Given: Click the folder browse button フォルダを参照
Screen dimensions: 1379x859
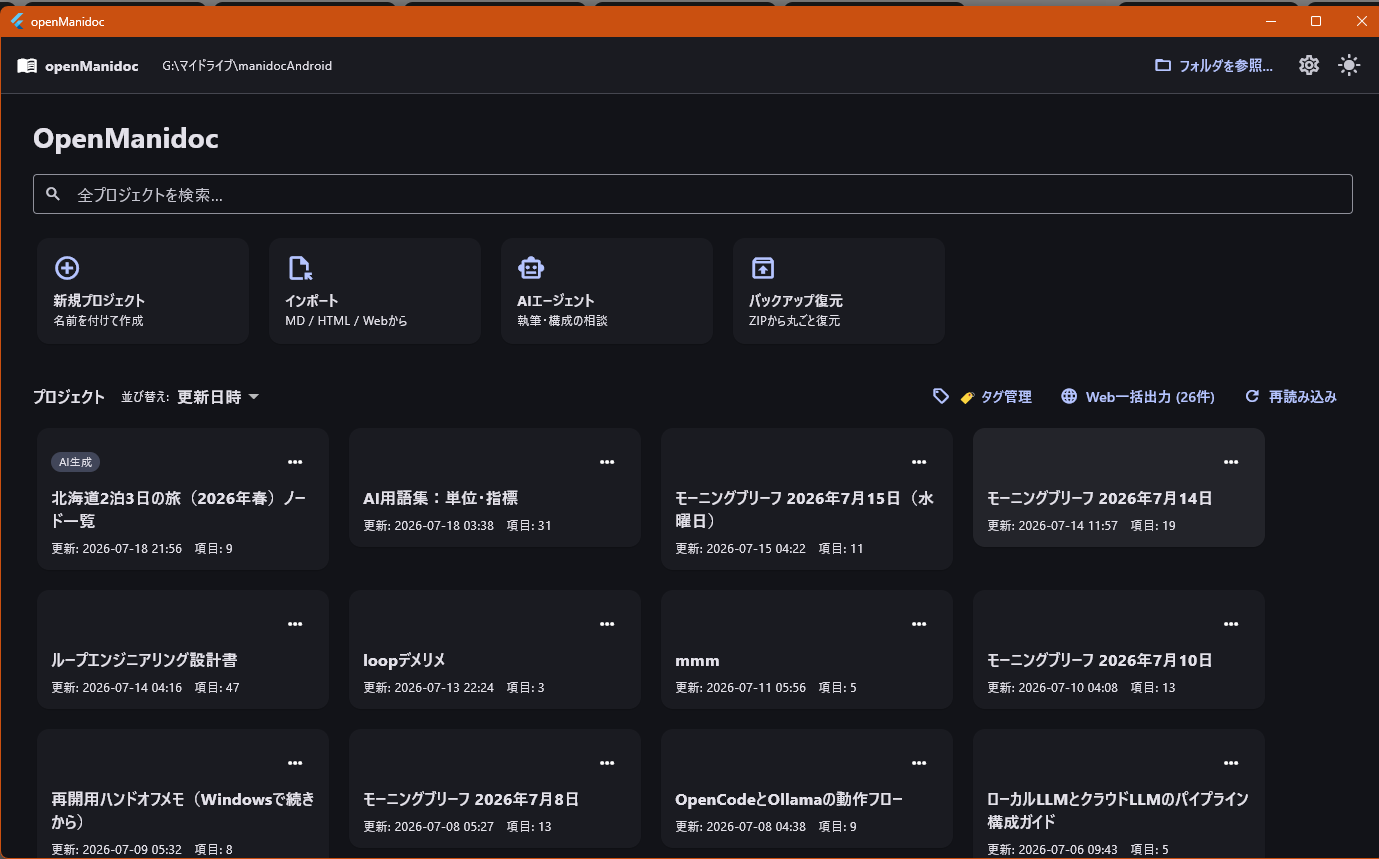Looking at the screenshot, I should pos(1214,66).
